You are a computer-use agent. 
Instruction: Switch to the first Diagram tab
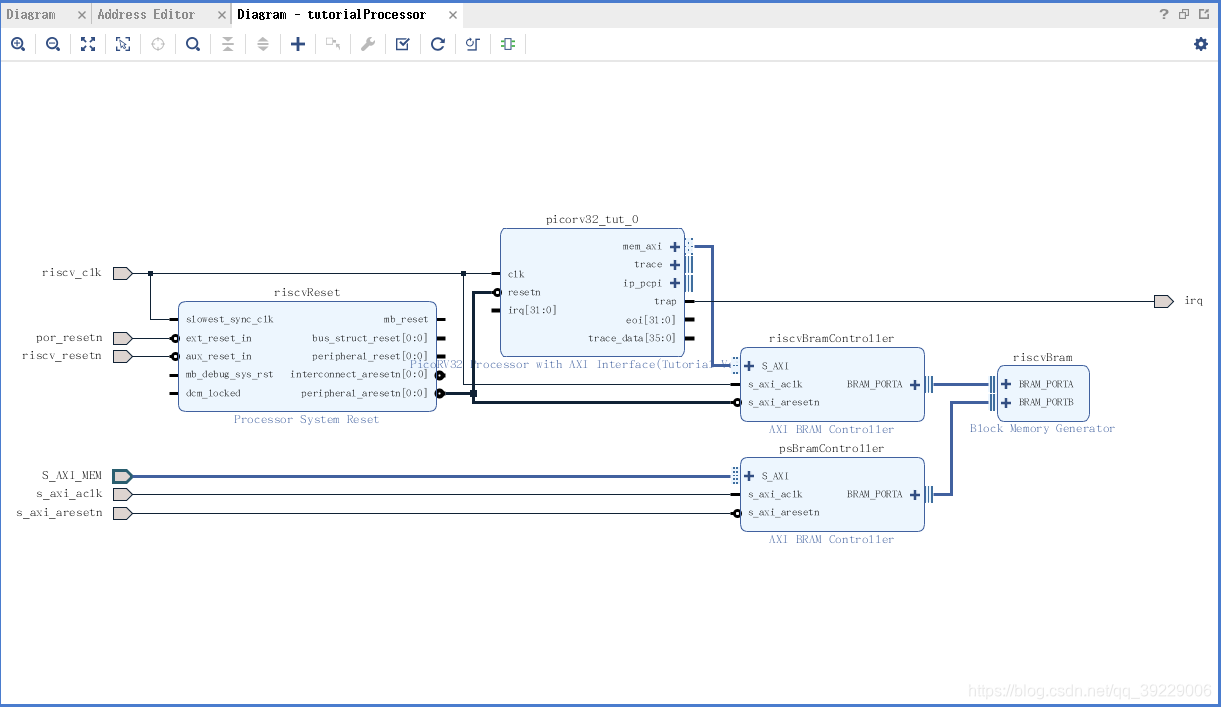point(31,15)
